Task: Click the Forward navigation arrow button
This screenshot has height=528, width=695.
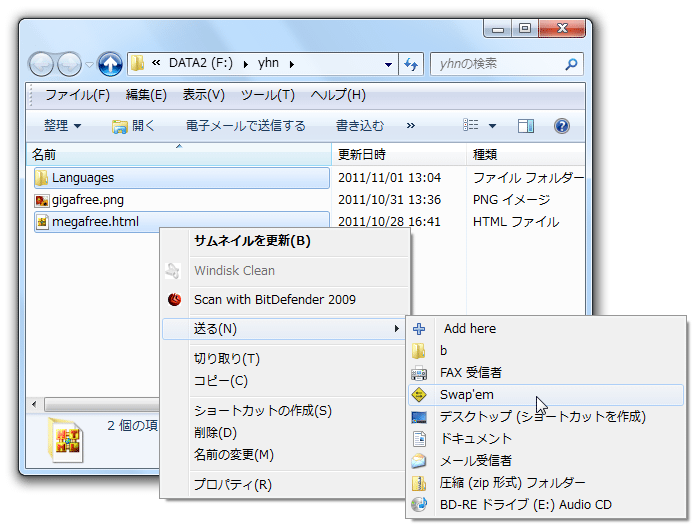Action: [x=70, y=64]
